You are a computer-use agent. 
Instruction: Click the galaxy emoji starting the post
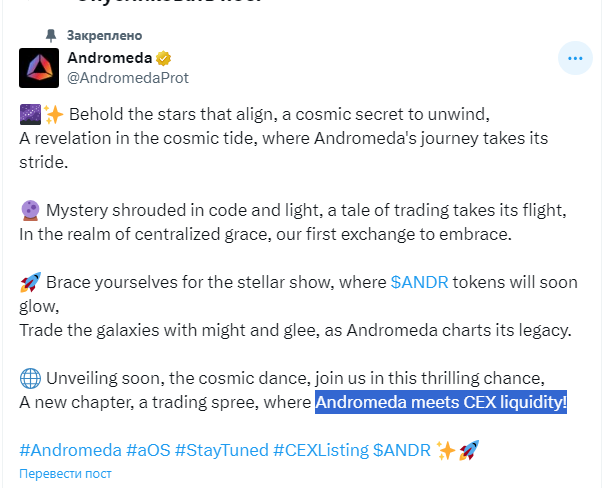(x=29, y=113)
